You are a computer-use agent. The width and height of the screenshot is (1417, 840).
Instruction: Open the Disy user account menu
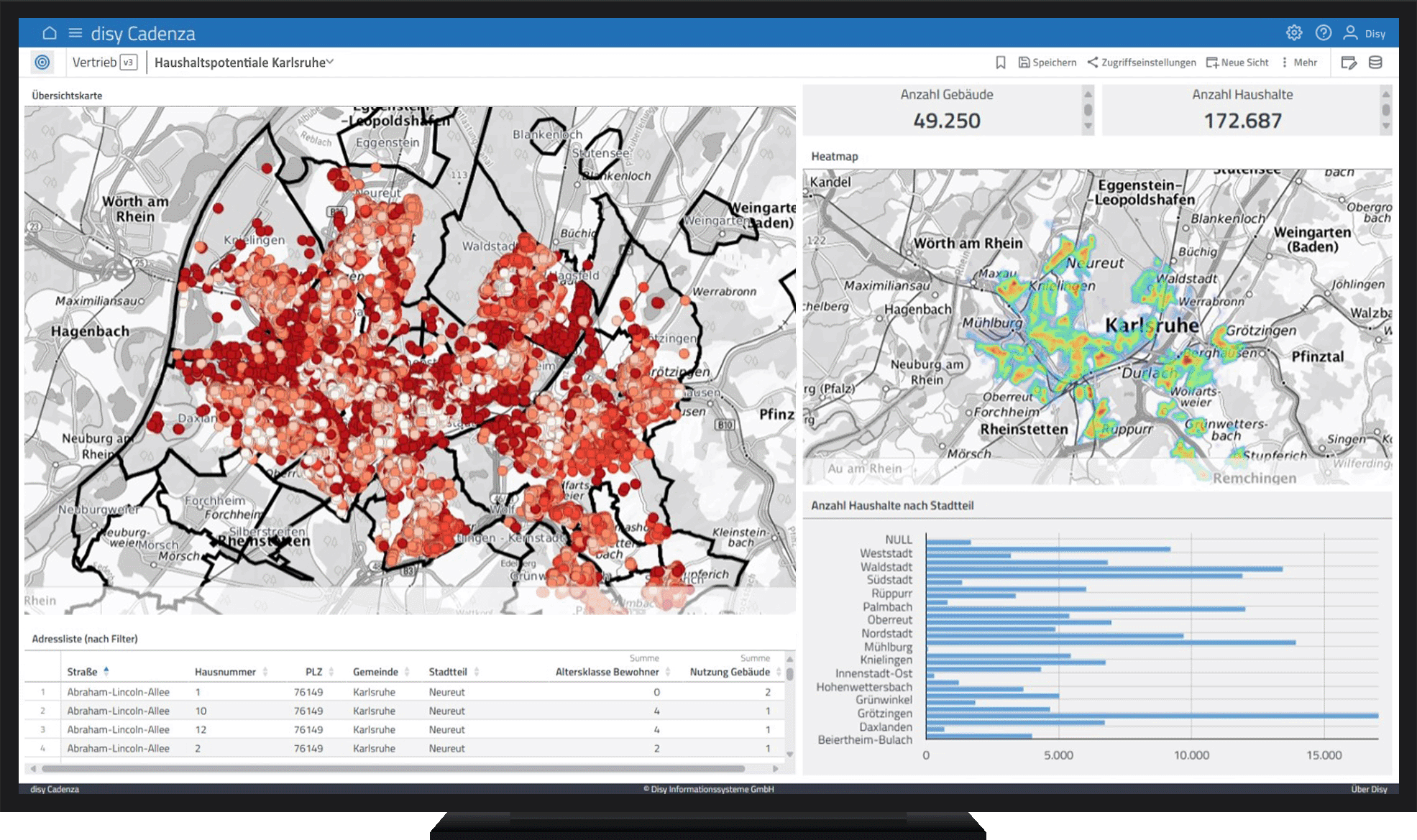(x=1364, y=33)
